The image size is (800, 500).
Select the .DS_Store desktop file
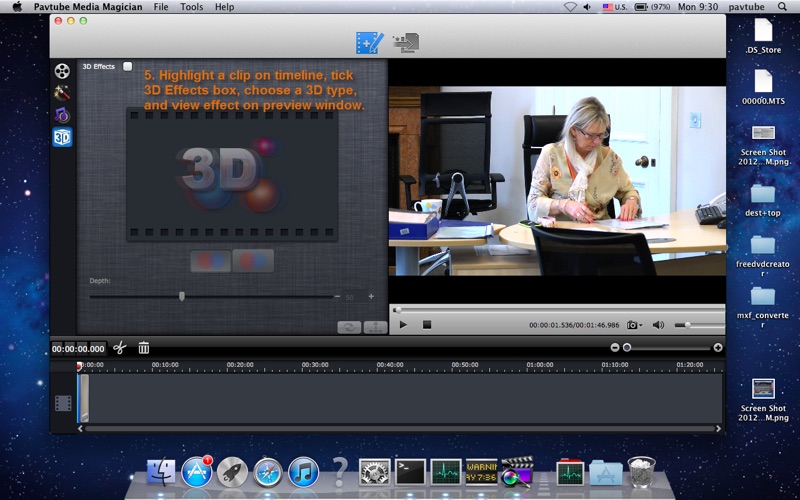pos(763,36)
